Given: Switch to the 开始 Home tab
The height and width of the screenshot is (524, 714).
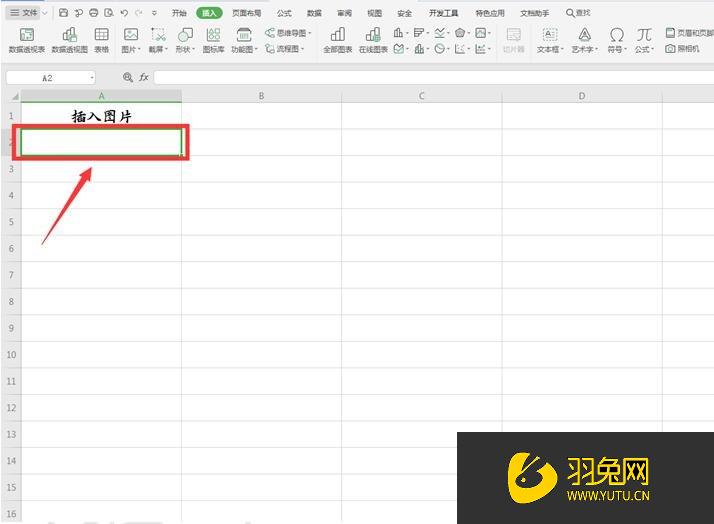Looking at the screenshot, I should 179,13.
